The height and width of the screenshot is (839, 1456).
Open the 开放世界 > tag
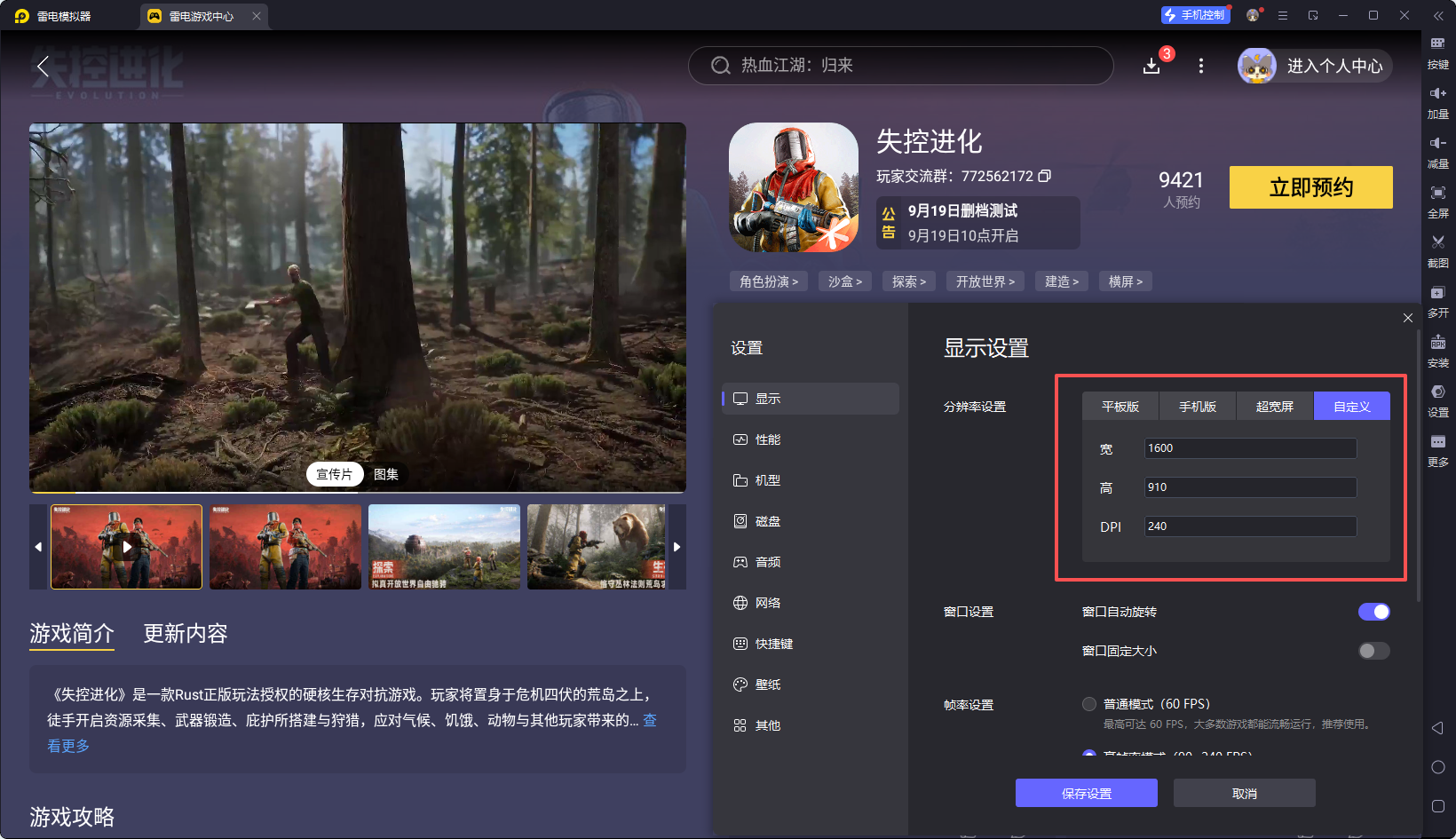tap(985, 281)
